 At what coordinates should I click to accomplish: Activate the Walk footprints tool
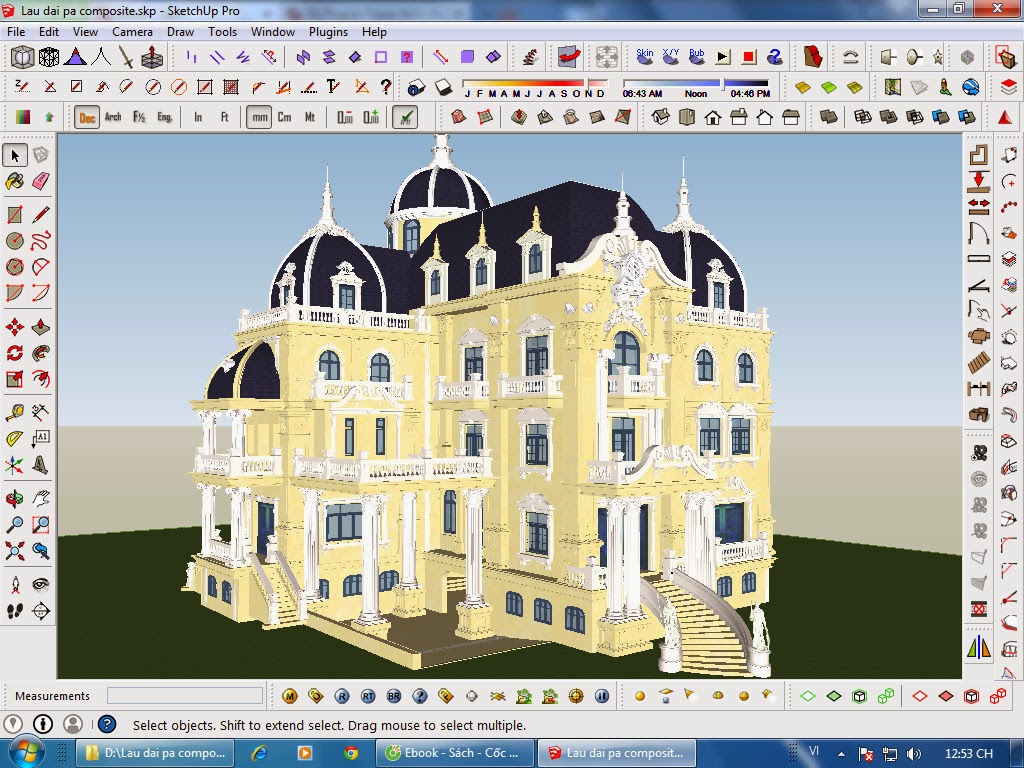tap(15, 611)
